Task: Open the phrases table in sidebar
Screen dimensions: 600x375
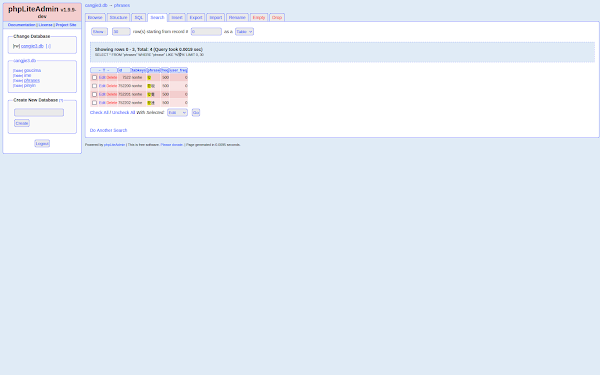Action: (x=32, y=80)
